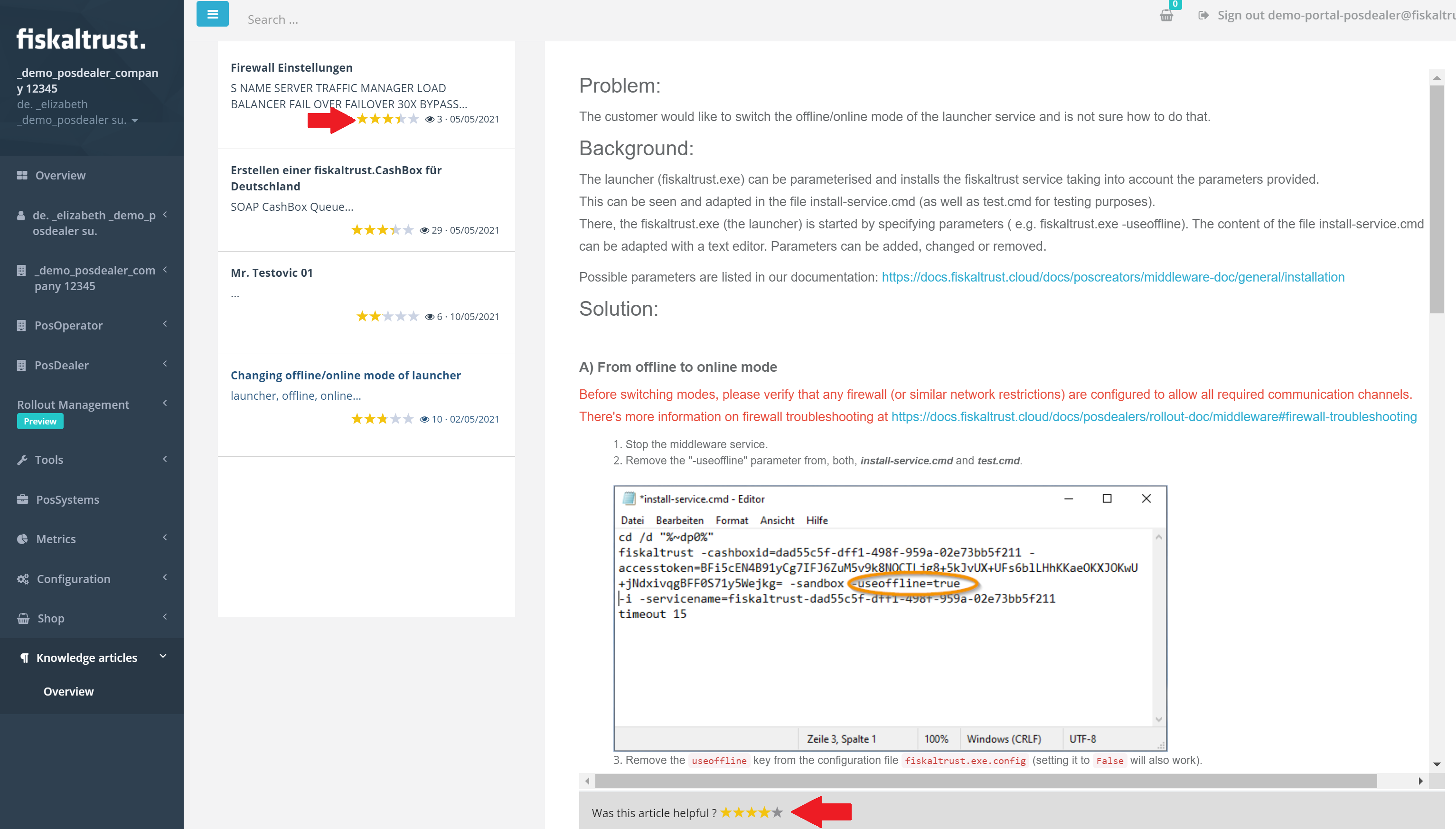Click the Knowledge articles paragraph icon
Screen dimensions: 1456x829
click(x=25, y=658)
